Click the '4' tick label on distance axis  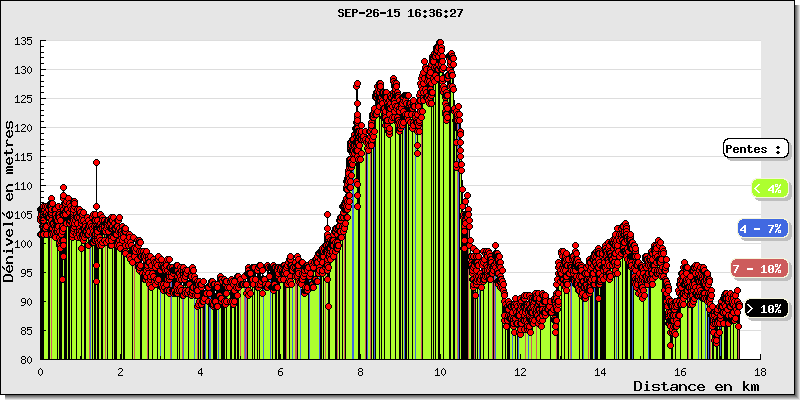pos(200,371)
